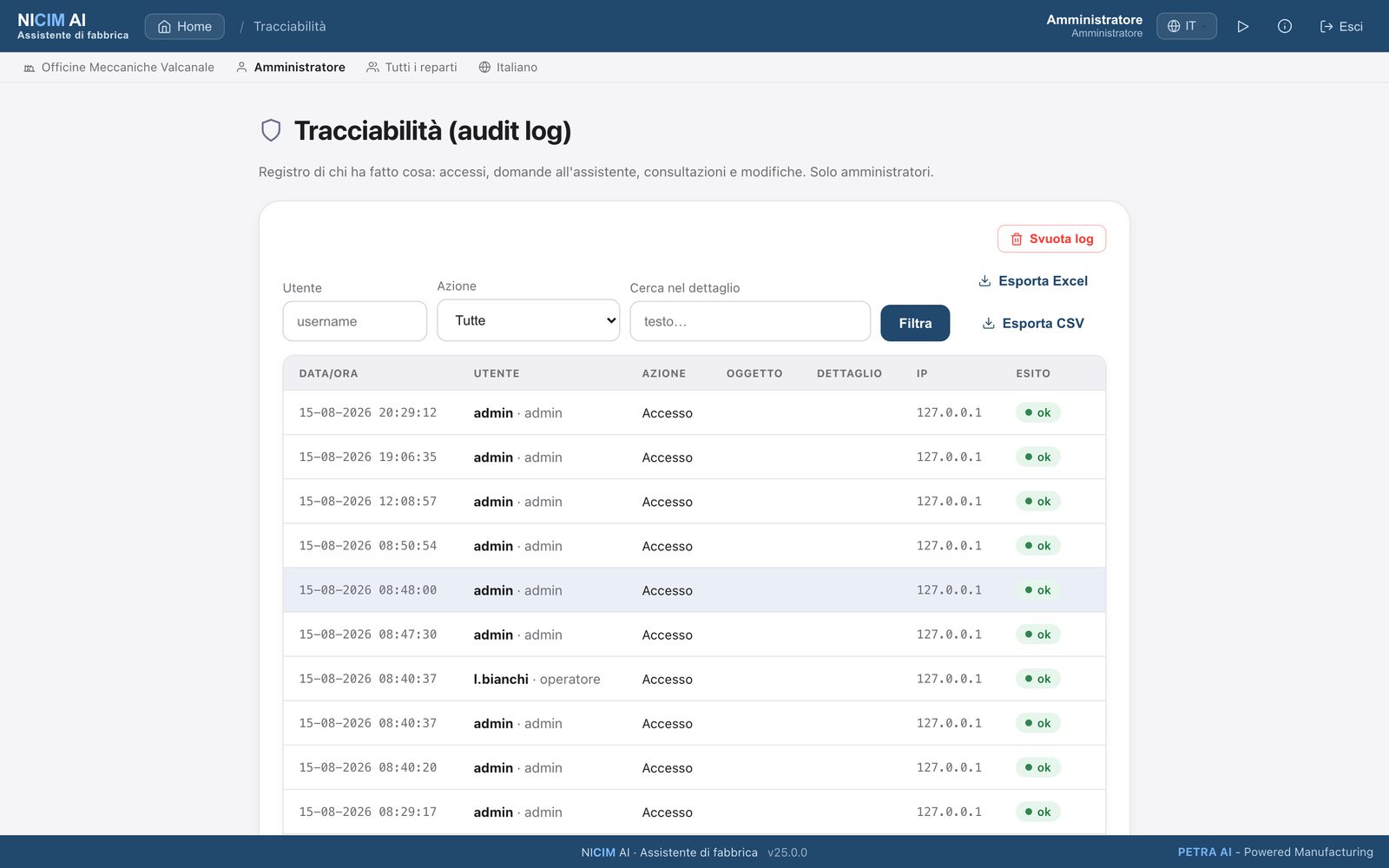
Task: Click the ESITO column header
Action: click(x=1033, y=373)
